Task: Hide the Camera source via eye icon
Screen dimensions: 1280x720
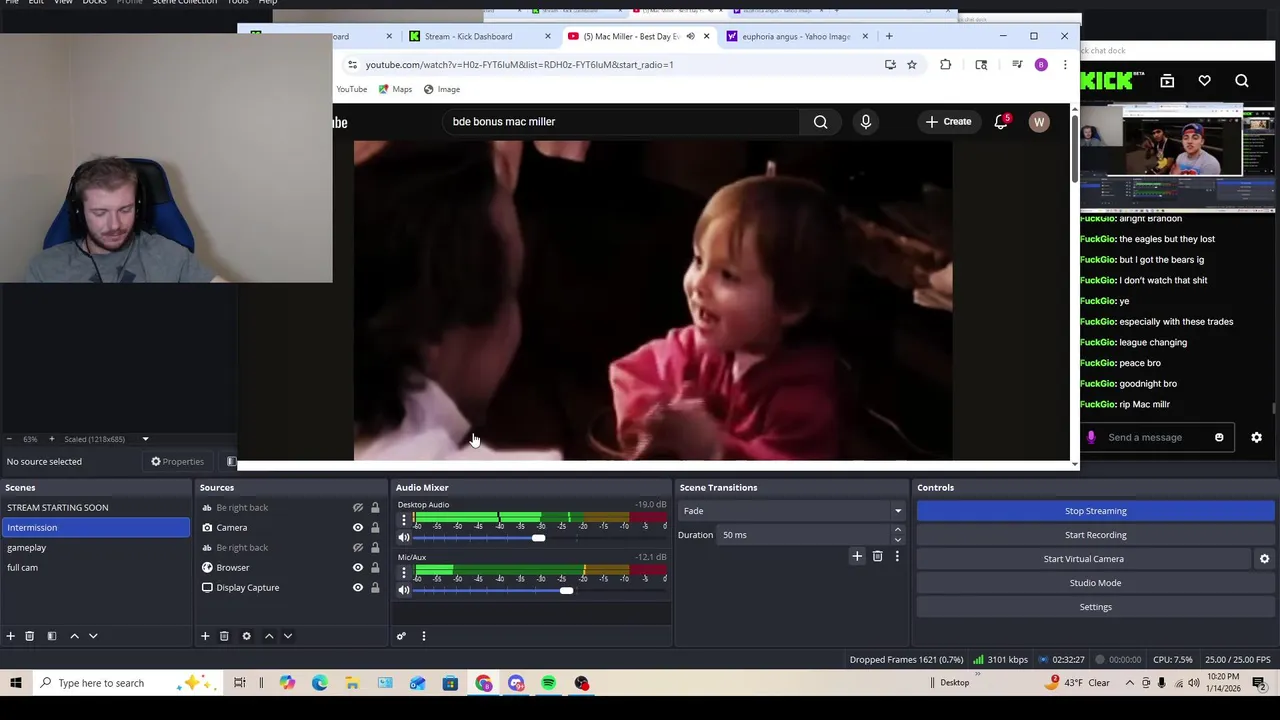Action: (357, 527)
